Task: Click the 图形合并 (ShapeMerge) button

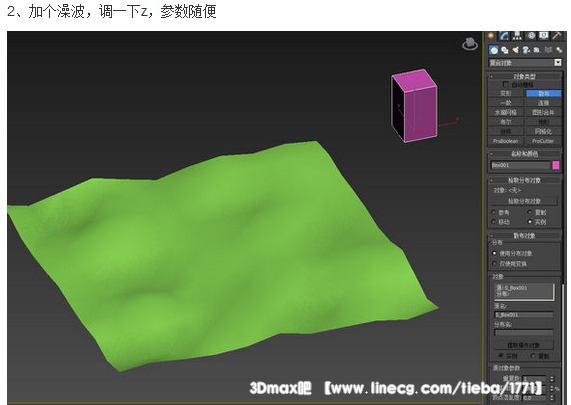Action: coord(543,113)
